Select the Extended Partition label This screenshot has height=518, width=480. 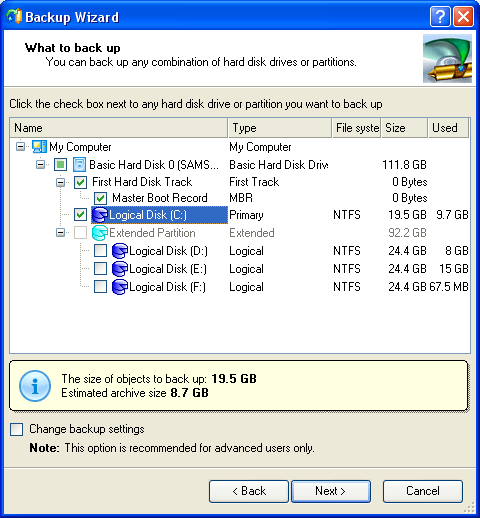pos(152,233)
